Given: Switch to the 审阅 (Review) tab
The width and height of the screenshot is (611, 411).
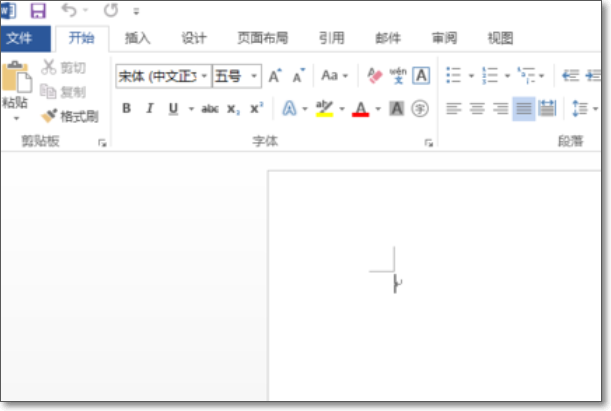Looking at the screenshot, I should pyautogui.click(x=444, y=38).
